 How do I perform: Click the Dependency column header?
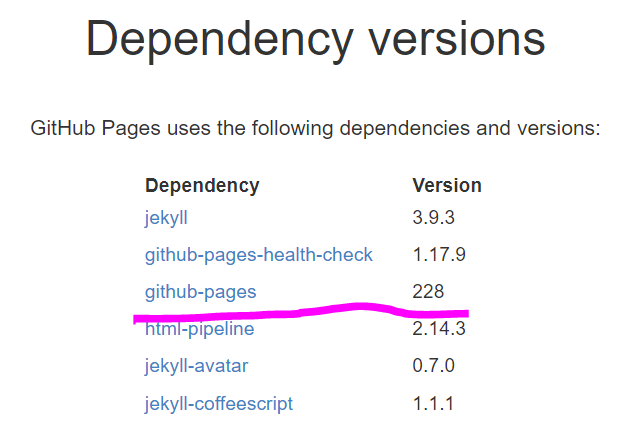coord(202,186)
